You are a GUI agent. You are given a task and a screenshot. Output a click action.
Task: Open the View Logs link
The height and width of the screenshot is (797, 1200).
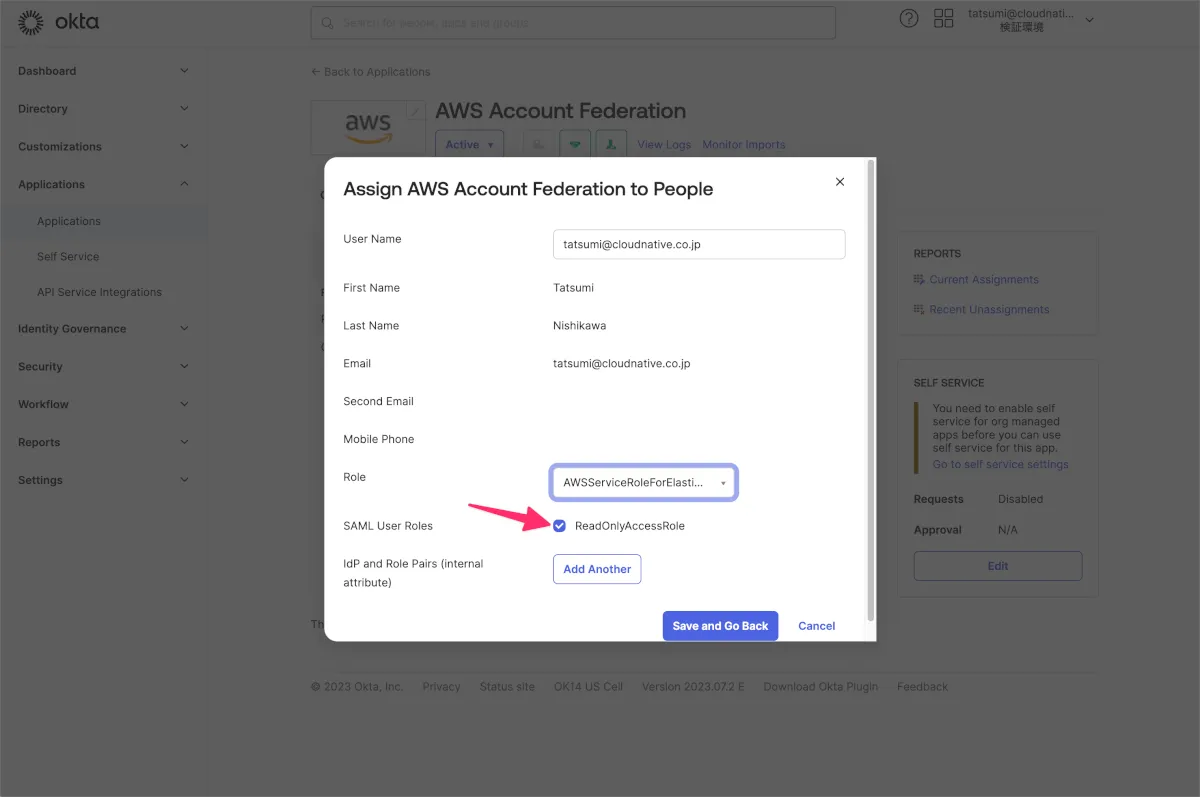point(664,145)
